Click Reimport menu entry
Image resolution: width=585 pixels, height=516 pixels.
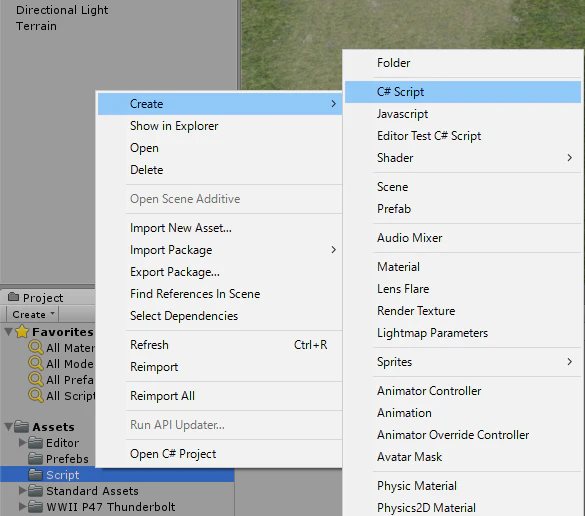220,367
